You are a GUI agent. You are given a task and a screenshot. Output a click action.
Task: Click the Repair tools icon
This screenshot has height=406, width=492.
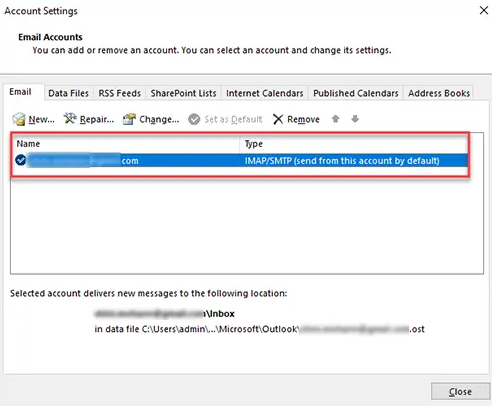tap(70, 118)
